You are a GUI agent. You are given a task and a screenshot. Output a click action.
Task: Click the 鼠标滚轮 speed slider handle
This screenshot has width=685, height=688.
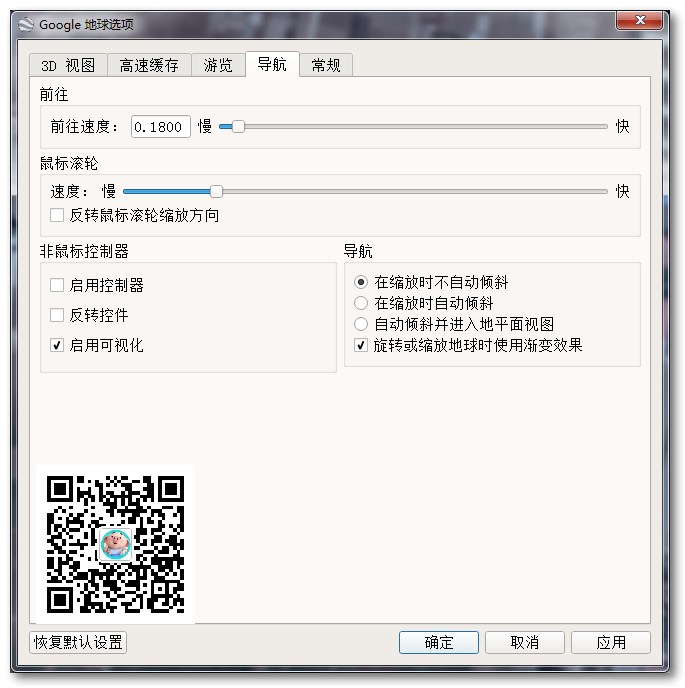pyautogui.click(x=216, y=191)
